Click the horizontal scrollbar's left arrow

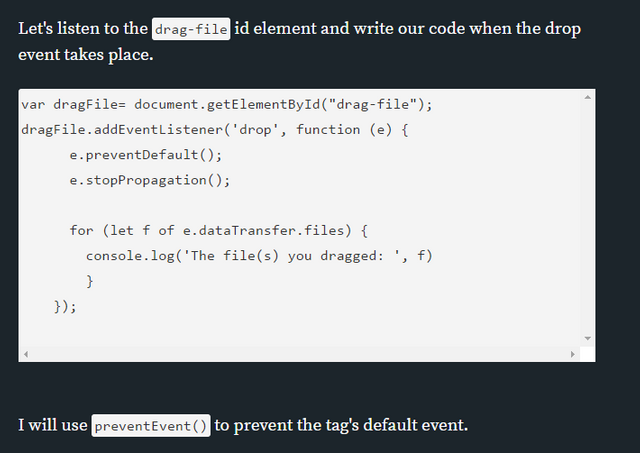tap(26, 354)
